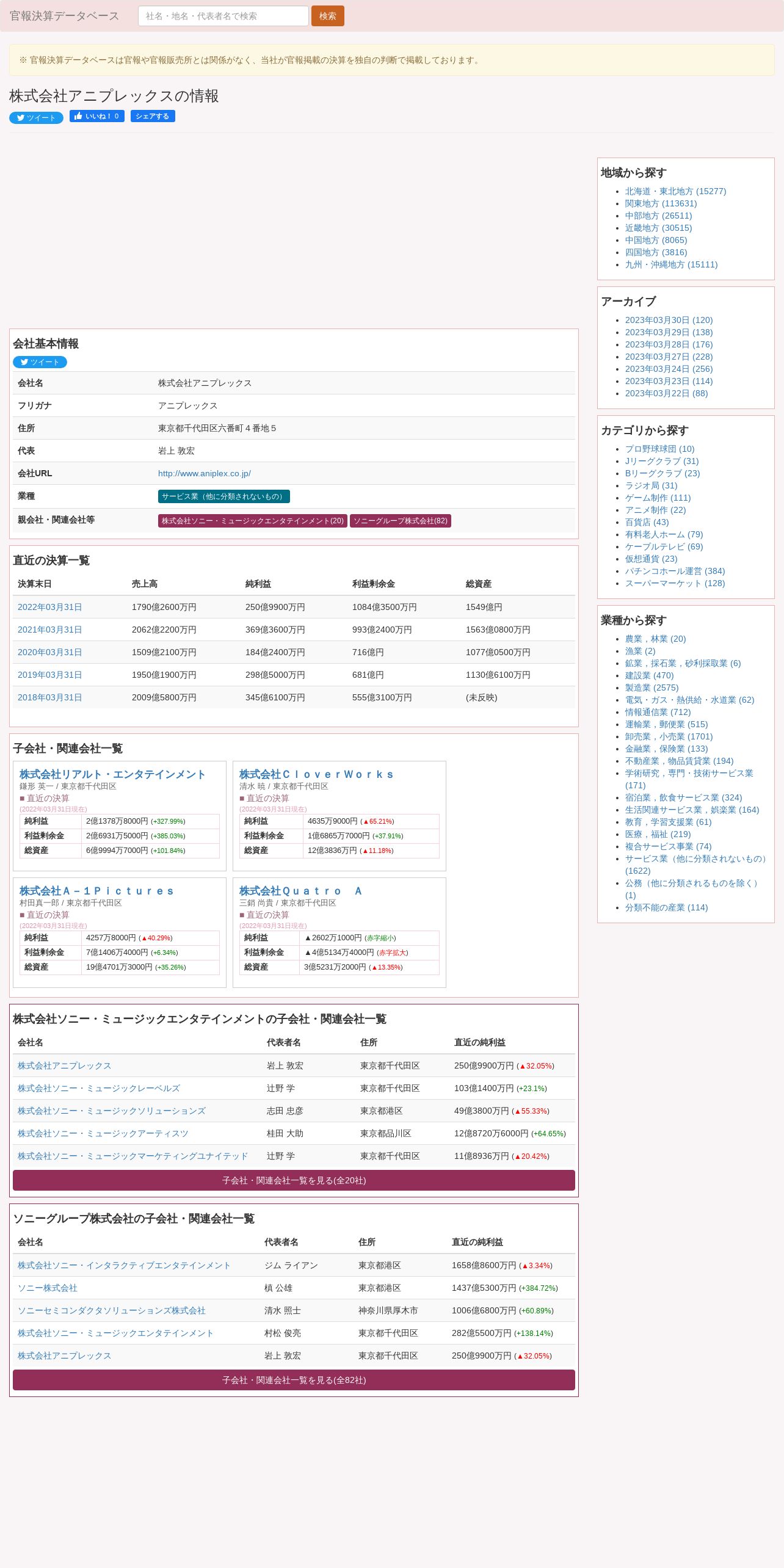Open the 2022年03月31日 settlement
Viewport: 784px width, 1568px height.
coord(49,607)
